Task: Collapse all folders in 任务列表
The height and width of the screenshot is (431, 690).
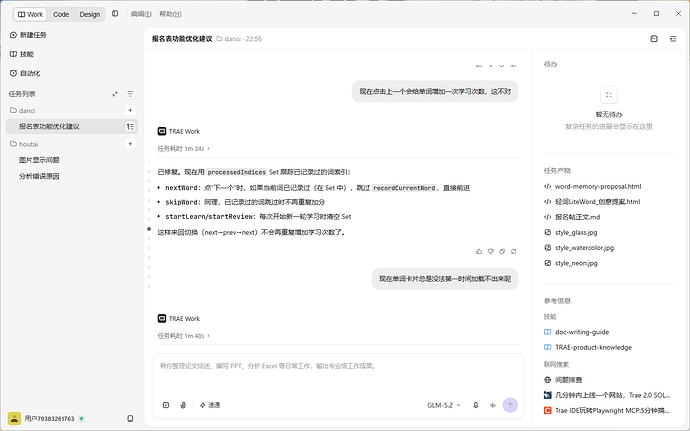Action: tap(115, 94)
